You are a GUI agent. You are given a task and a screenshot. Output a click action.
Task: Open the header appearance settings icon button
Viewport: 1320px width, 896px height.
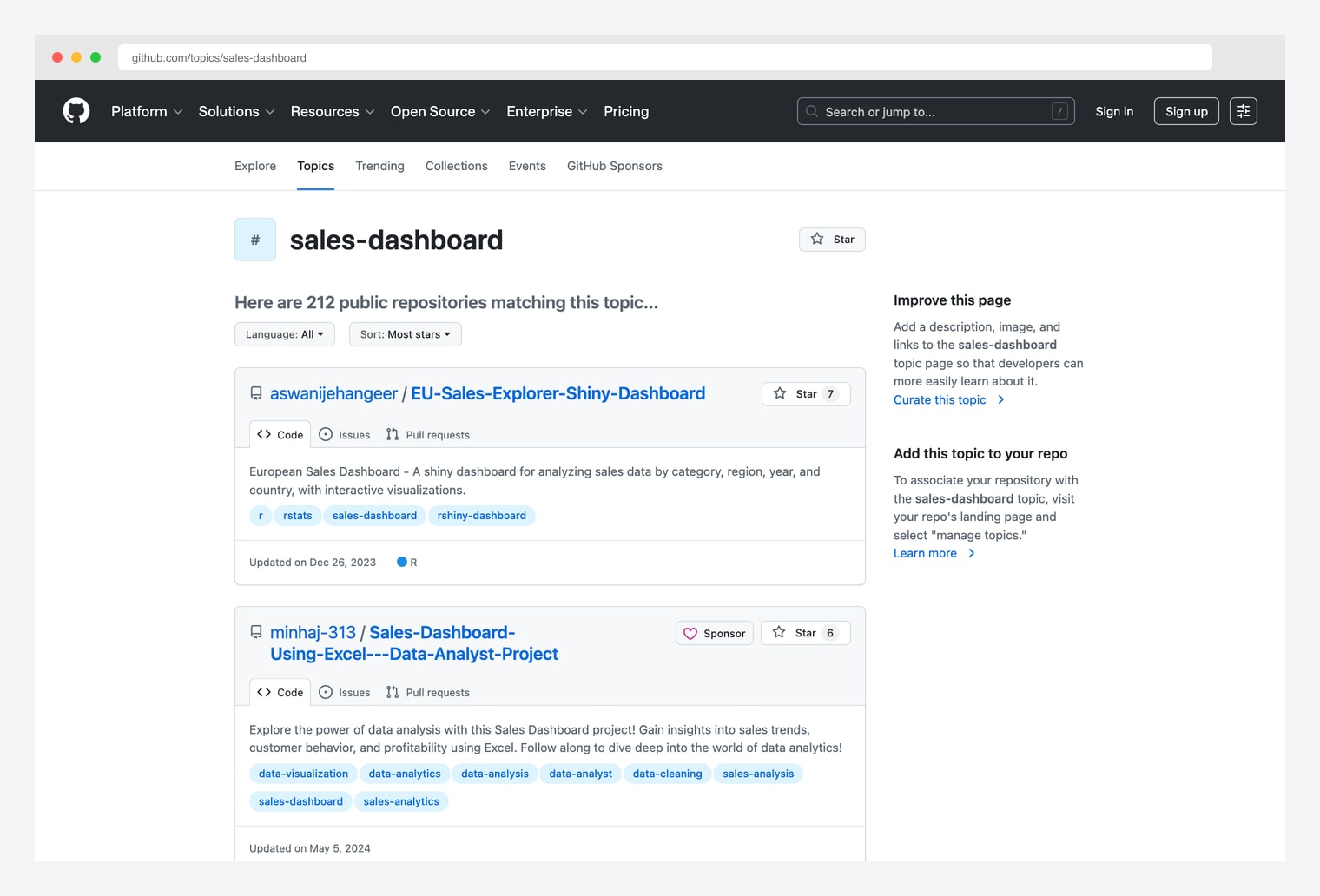[1244, 111]
